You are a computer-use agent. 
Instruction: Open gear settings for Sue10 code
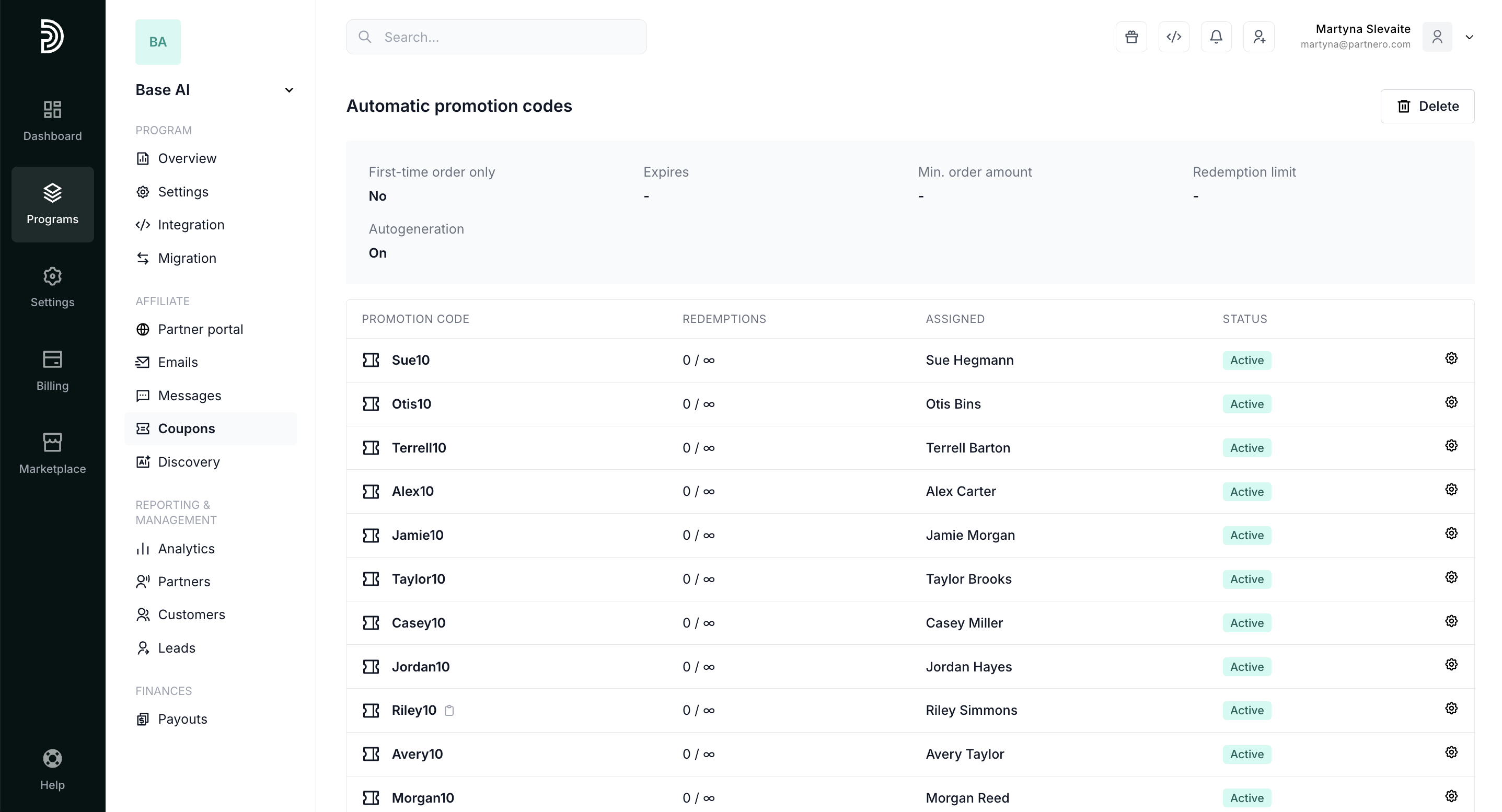pos(1451,358)
